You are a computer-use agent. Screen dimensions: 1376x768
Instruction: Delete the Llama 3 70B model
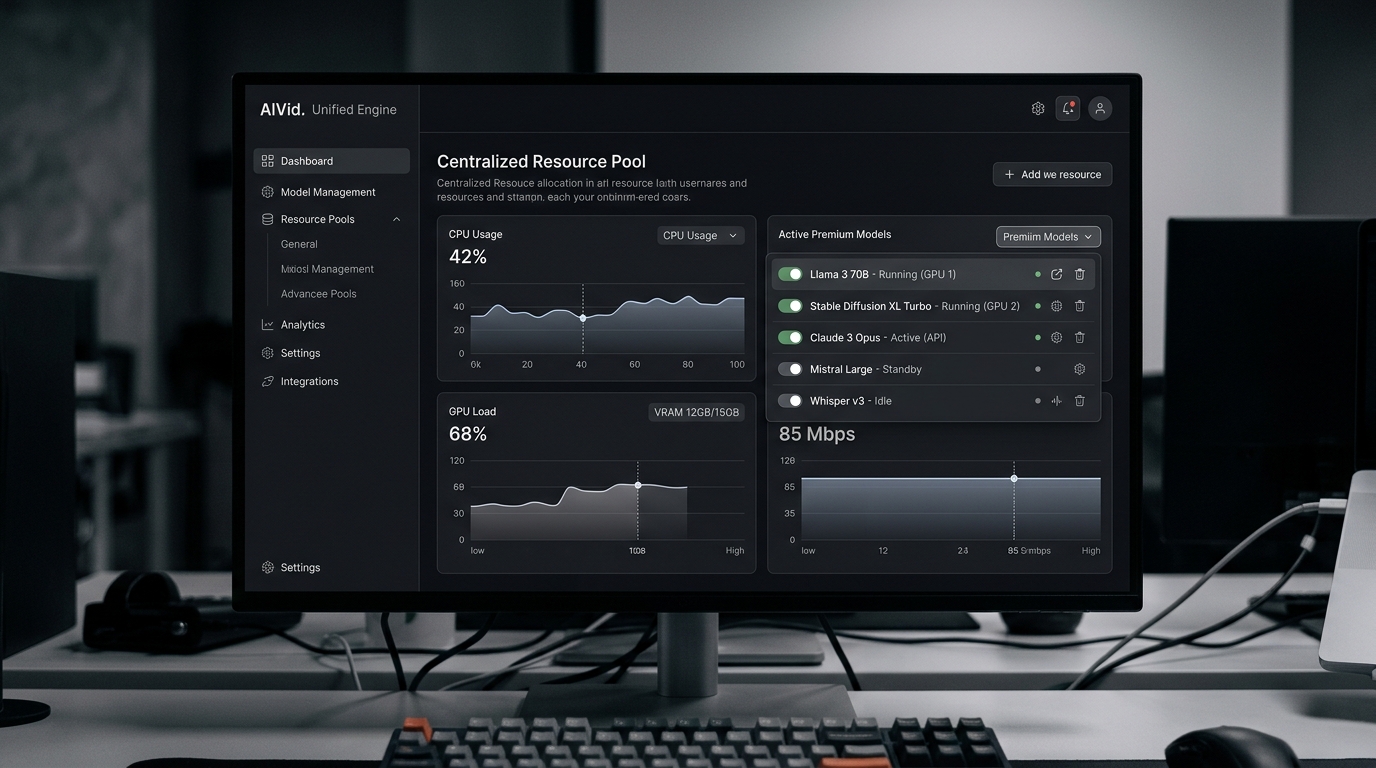[1080, 274]
